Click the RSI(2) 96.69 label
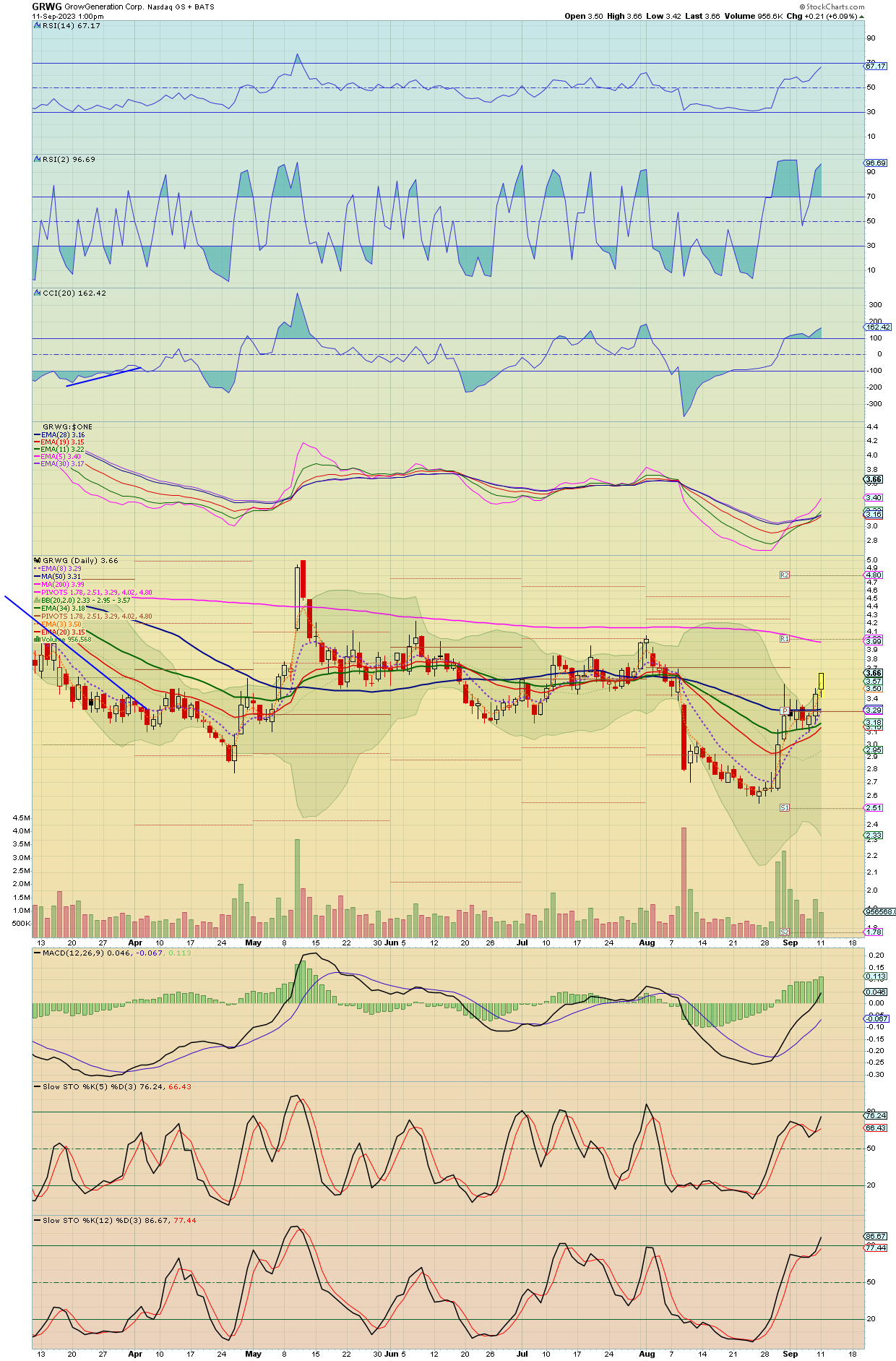Image resolution: width=896 pixels, height=1361 pixels. pyautogui.click(x=69, y=159)
